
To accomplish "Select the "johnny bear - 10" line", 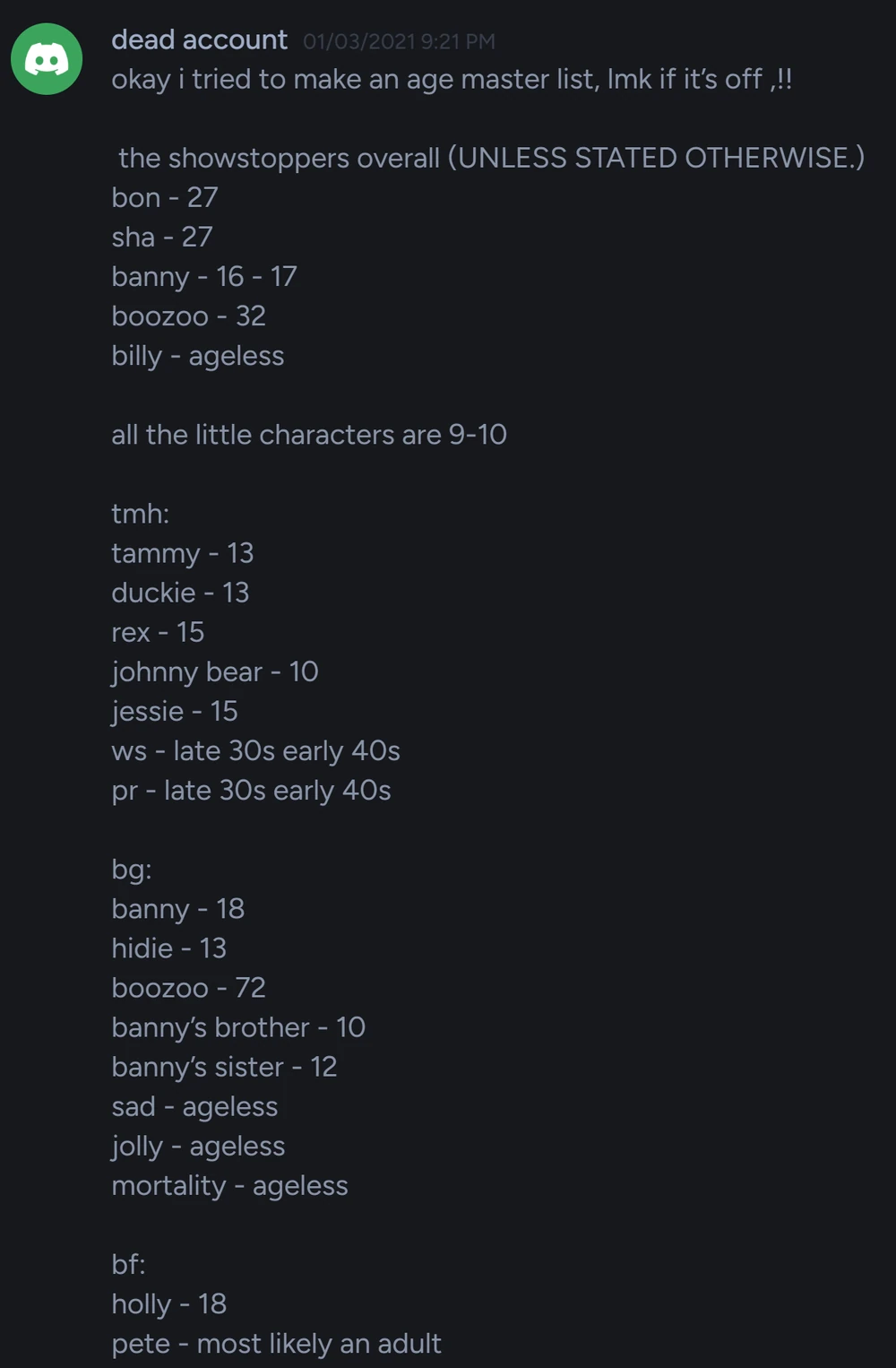I will pyautogui.click(x=215, y=672).
